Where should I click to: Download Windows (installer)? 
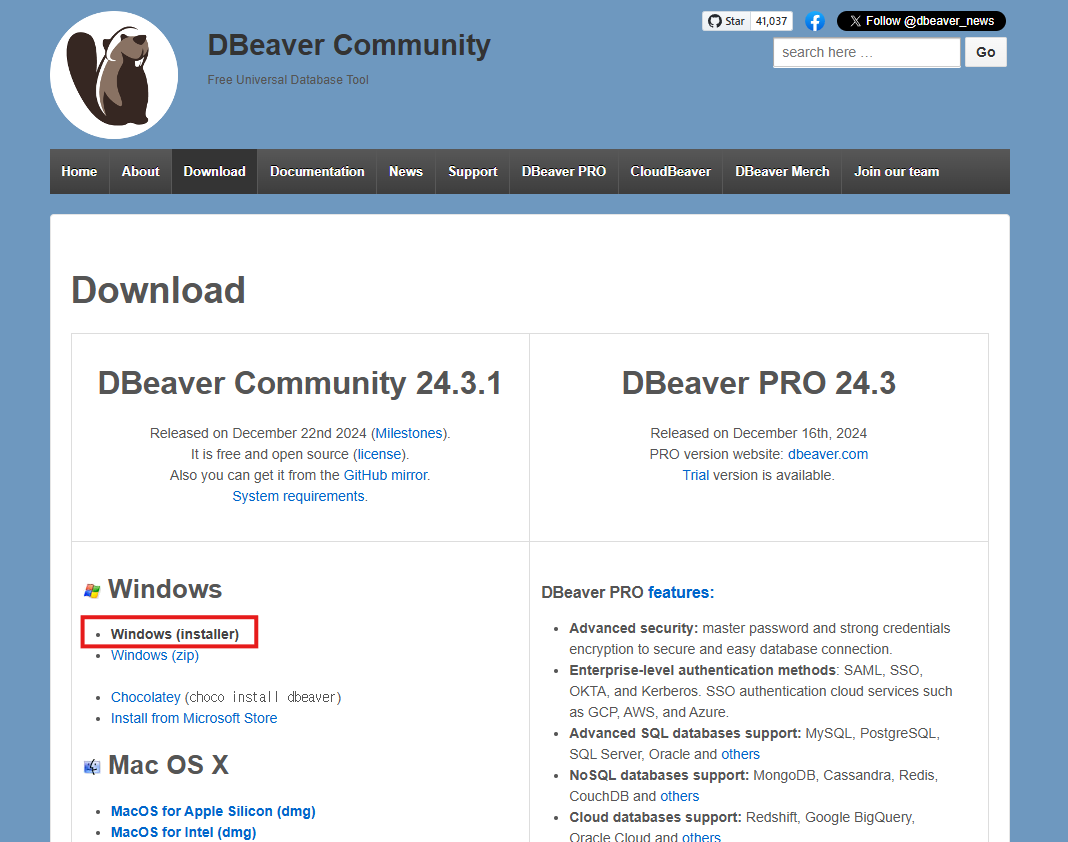coord(175,634)
